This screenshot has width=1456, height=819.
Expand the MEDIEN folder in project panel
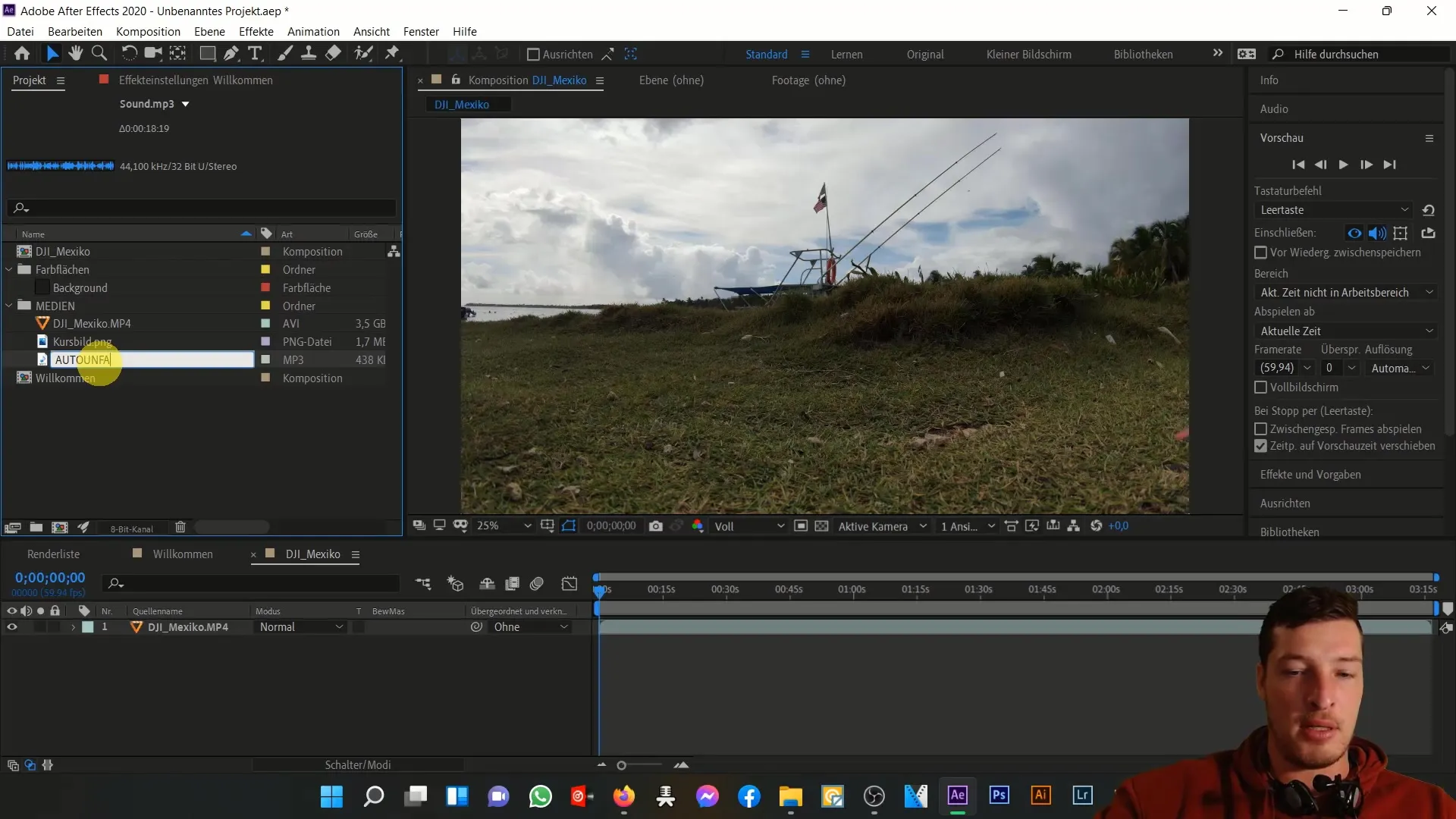pos(11,305)
